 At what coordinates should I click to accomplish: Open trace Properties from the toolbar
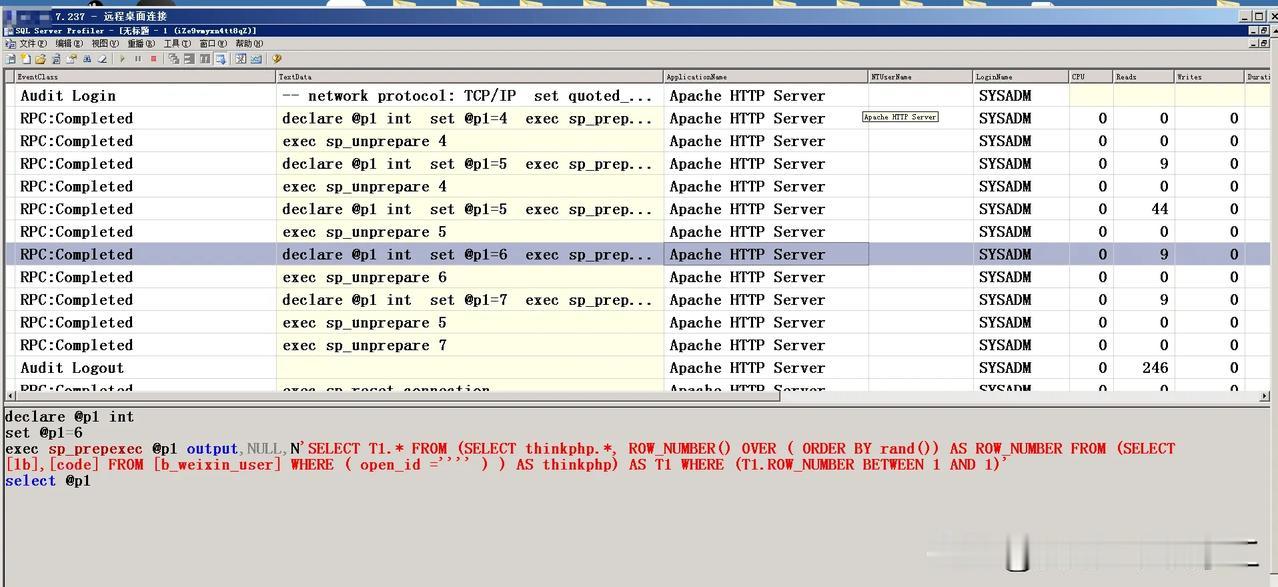(71, 59)
